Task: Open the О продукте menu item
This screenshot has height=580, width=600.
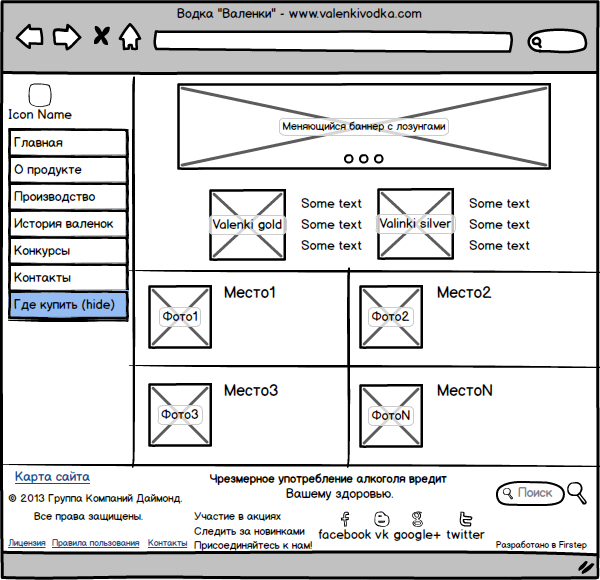Action: tap(68, 170)
